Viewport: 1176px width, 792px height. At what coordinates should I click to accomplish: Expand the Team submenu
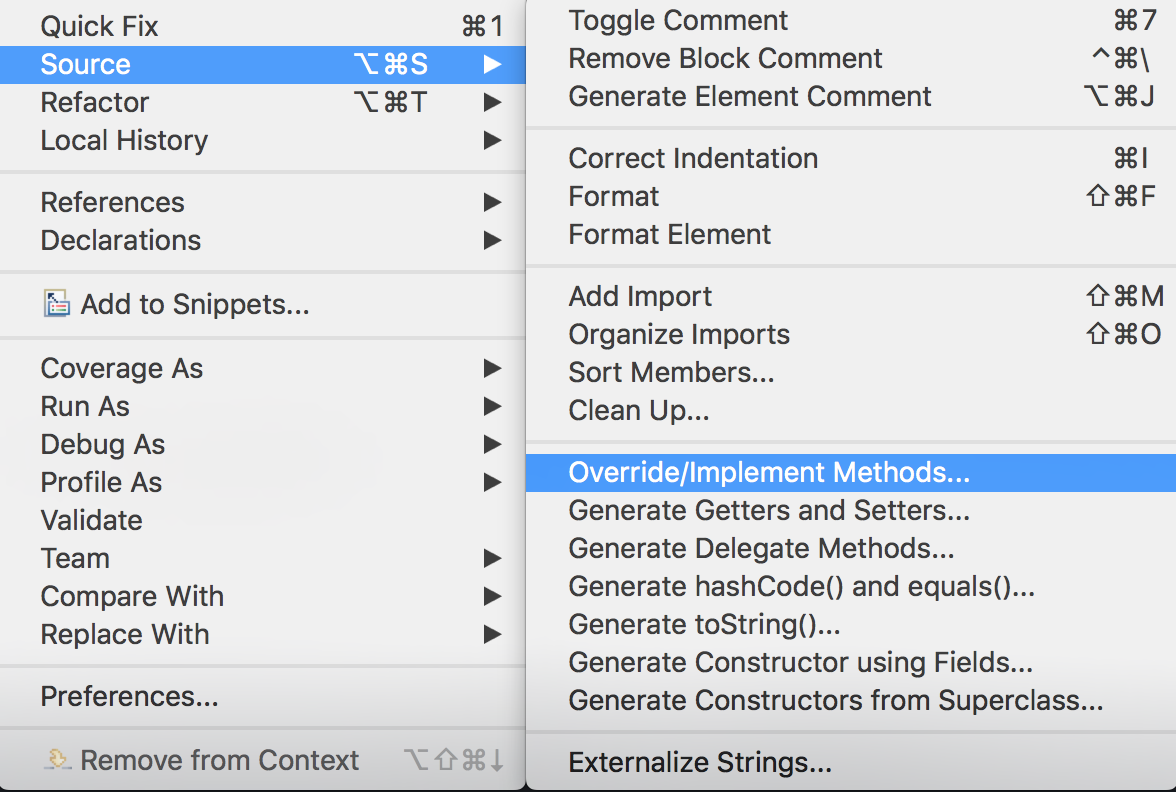[x=491, y=558]
